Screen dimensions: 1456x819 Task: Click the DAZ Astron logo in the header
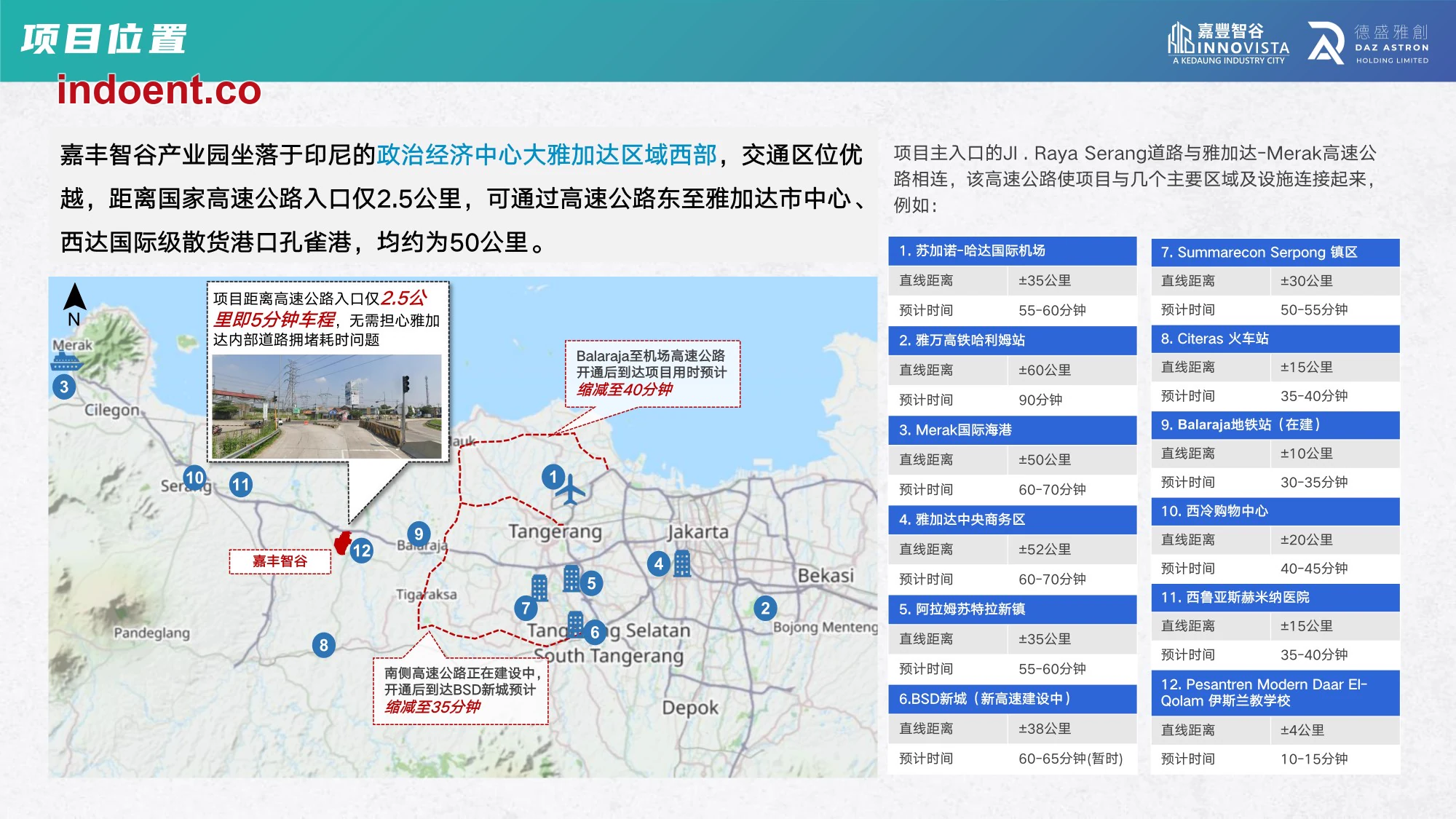[1369, 43]
